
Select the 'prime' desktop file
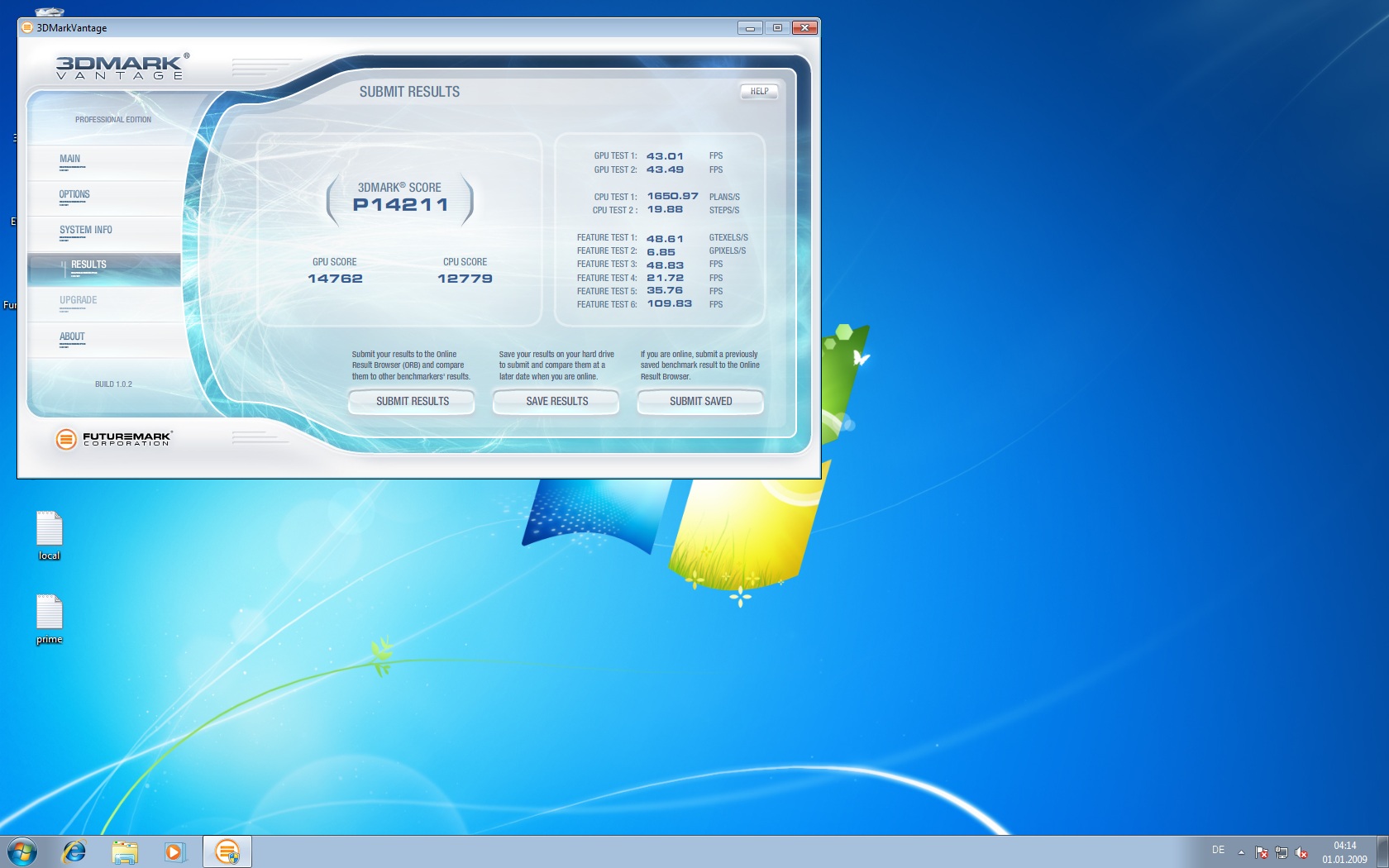[x=50, y=619]
